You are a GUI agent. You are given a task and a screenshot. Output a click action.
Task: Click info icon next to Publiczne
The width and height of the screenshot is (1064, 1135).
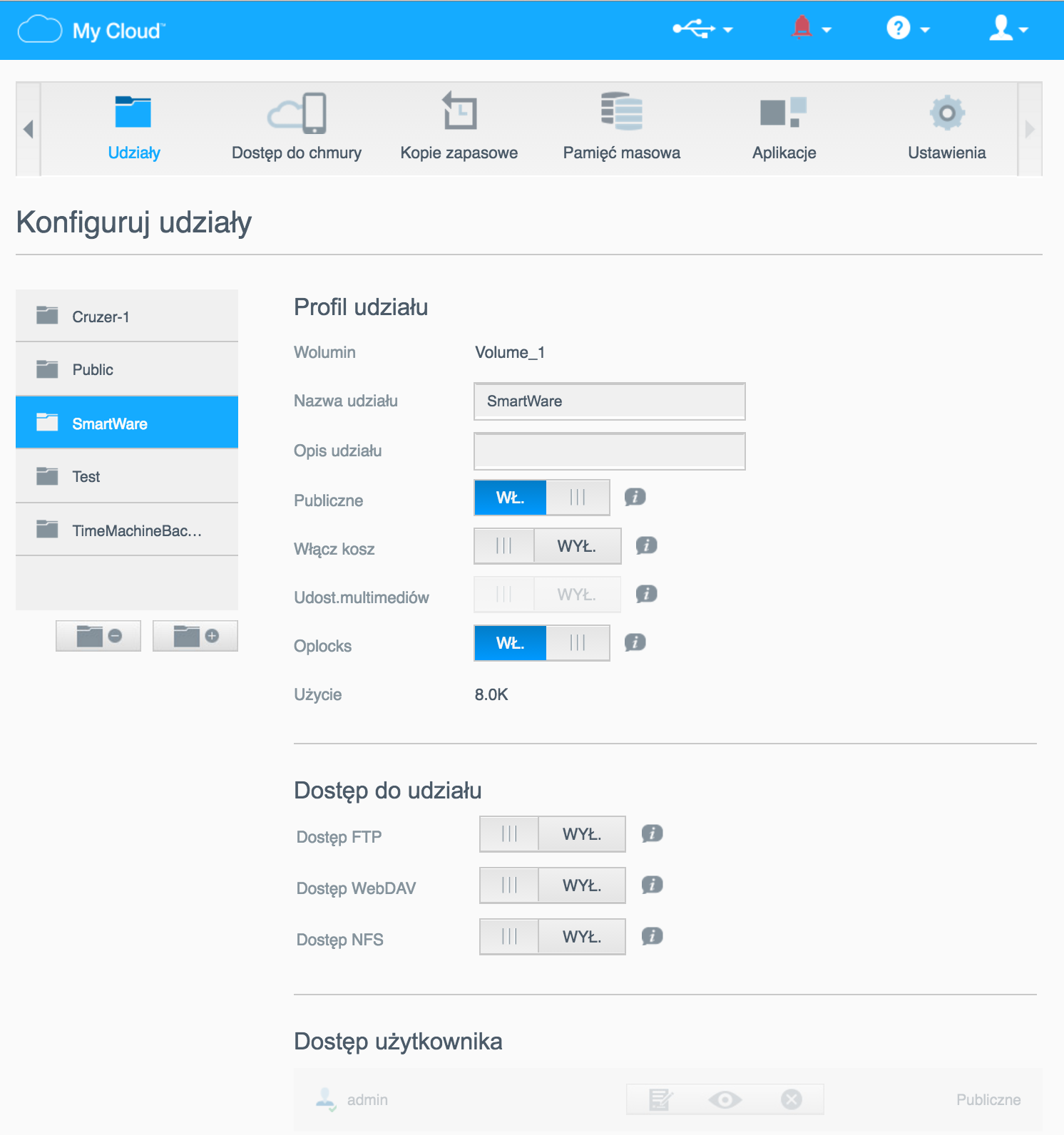635,497
